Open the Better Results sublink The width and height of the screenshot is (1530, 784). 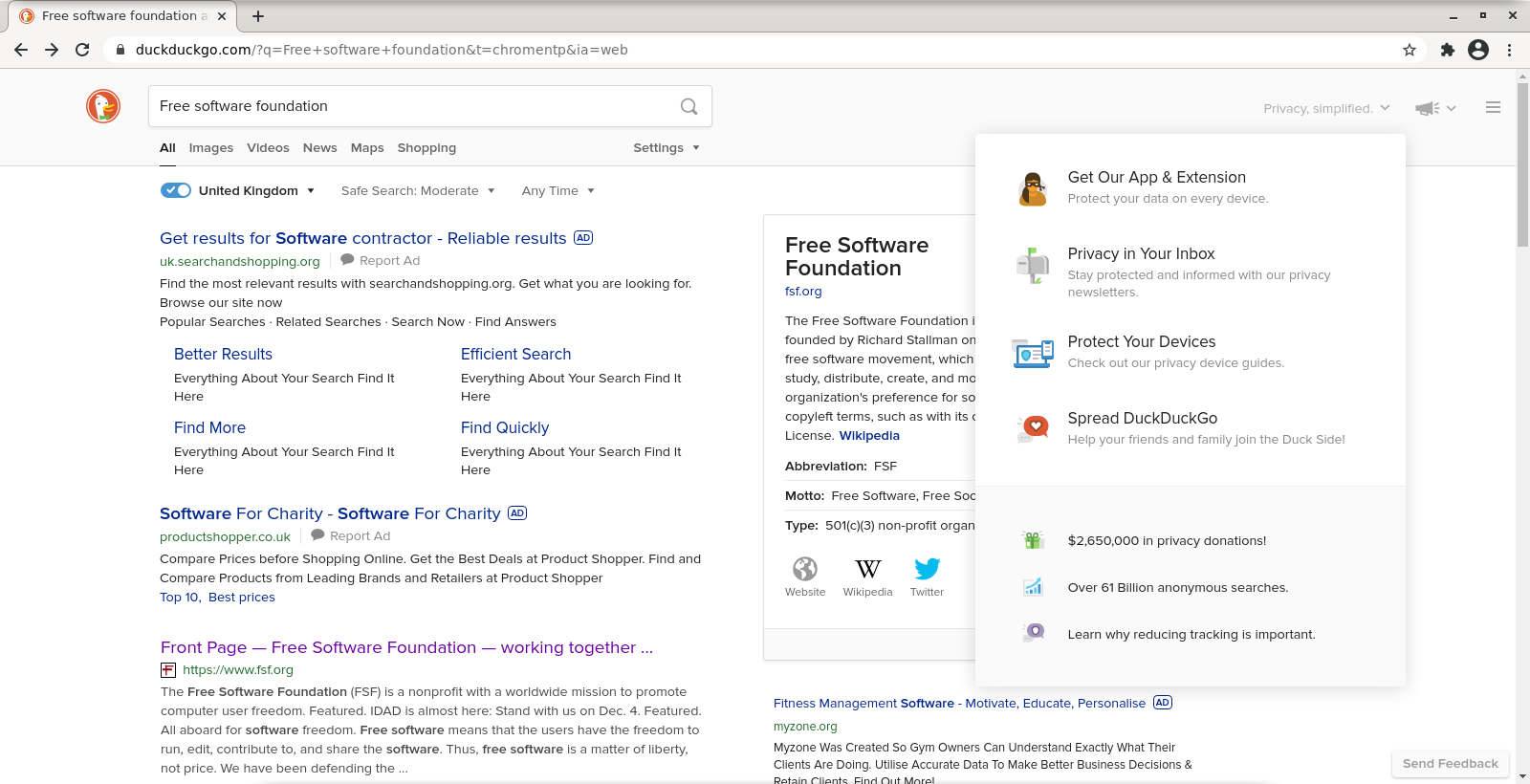tap(223, 354)
